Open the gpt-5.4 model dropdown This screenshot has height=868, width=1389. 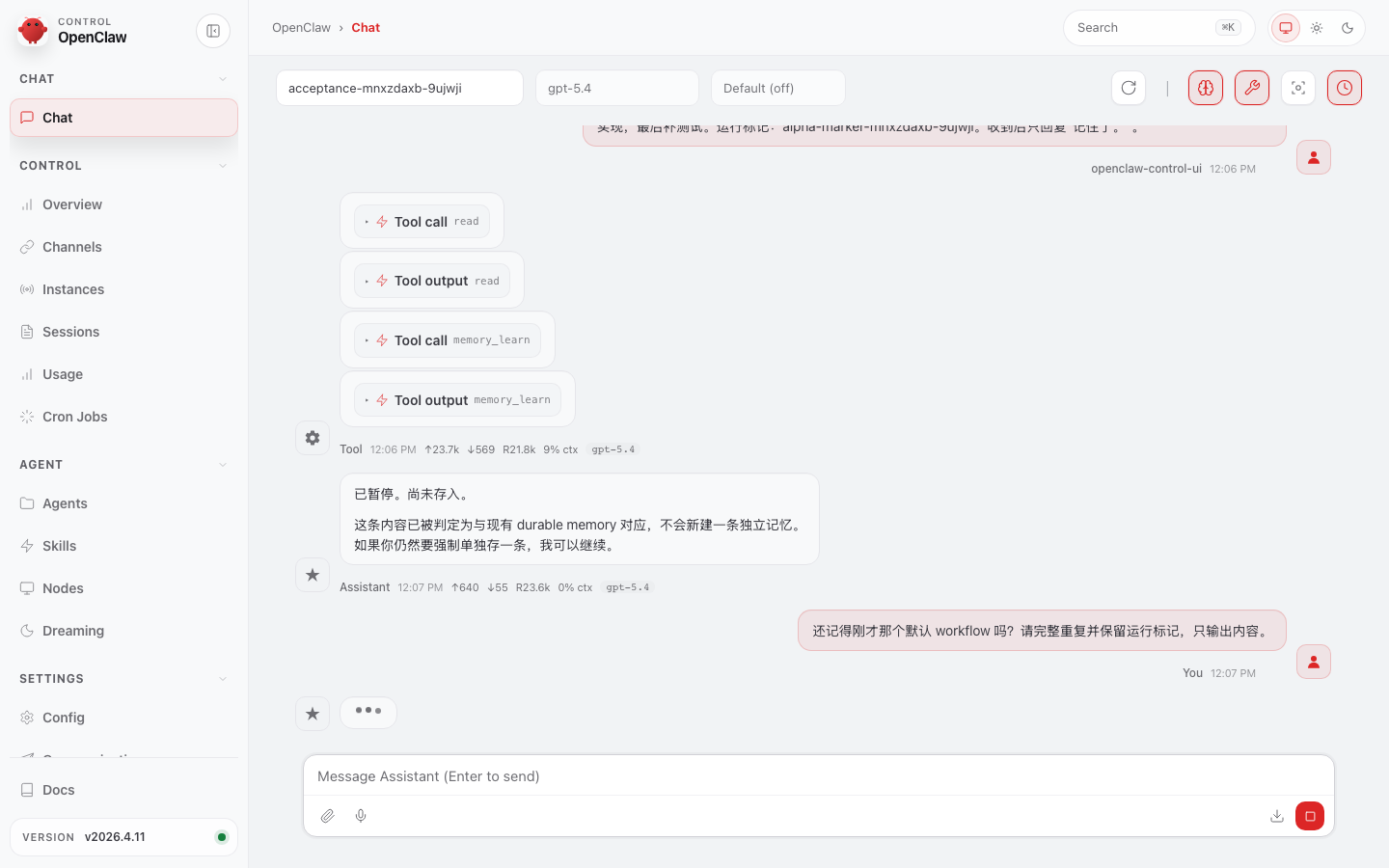click(x=617, y=88)
